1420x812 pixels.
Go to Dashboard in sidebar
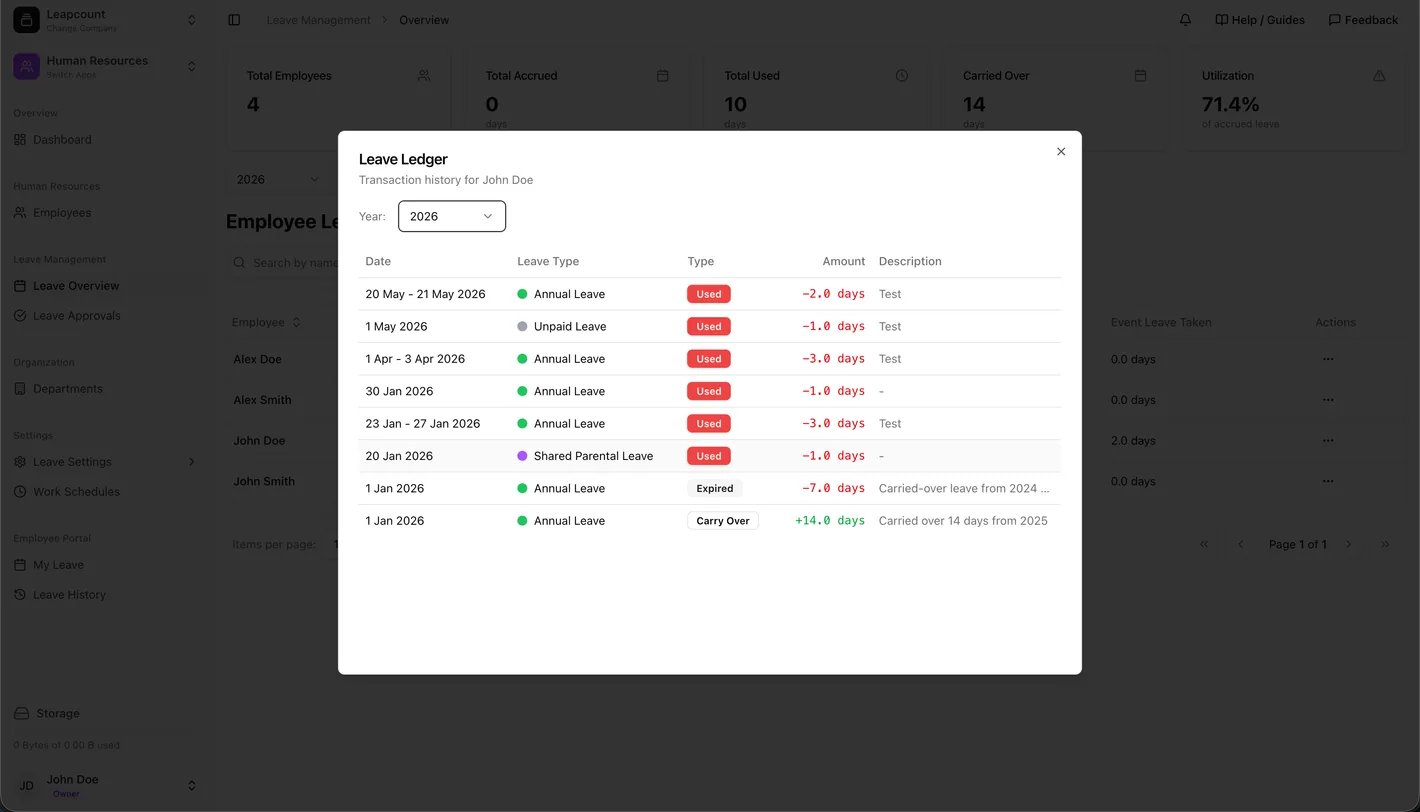click(62, 140)
